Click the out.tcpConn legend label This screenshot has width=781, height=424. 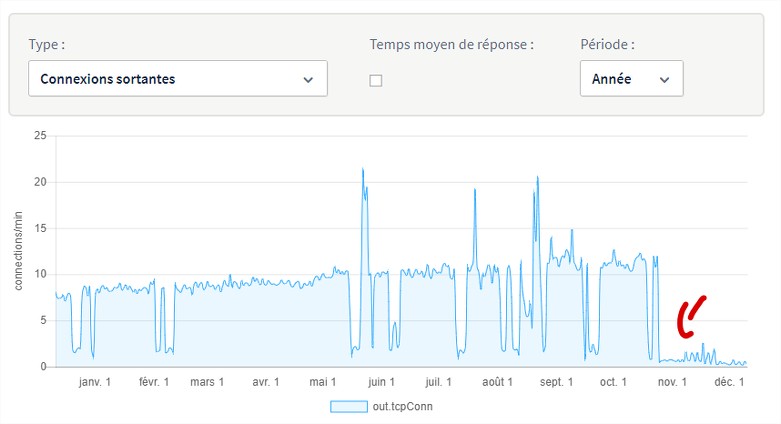click(x=402, y=407)
